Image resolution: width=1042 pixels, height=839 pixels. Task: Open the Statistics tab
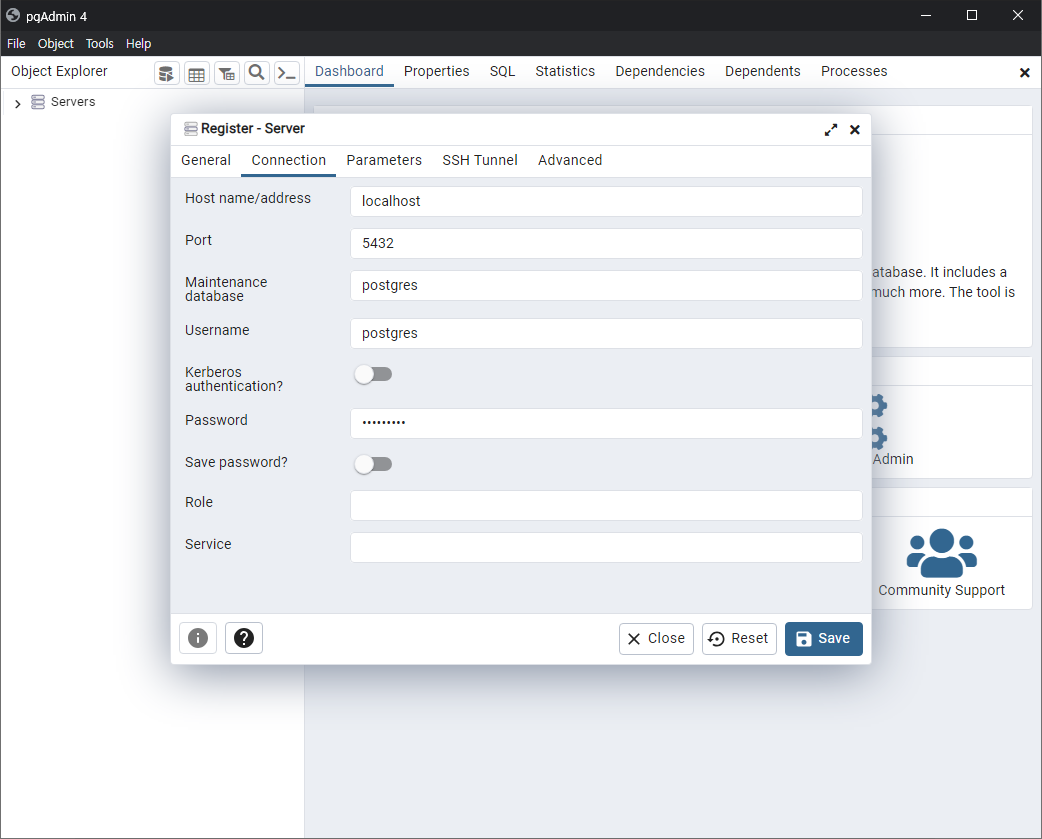click(566, 71)
